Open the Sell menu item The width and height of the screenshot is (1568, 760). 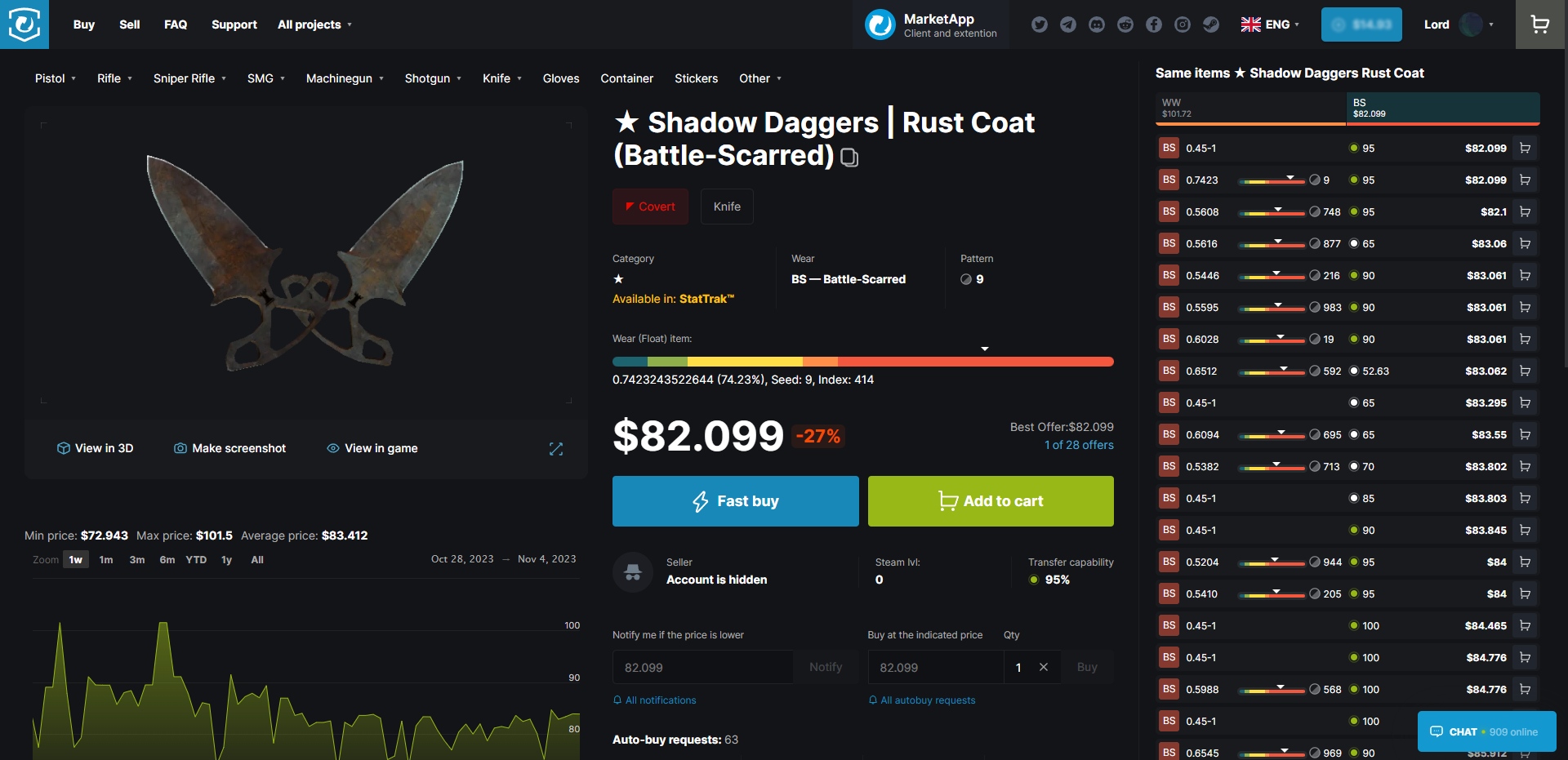click(130, 24)
